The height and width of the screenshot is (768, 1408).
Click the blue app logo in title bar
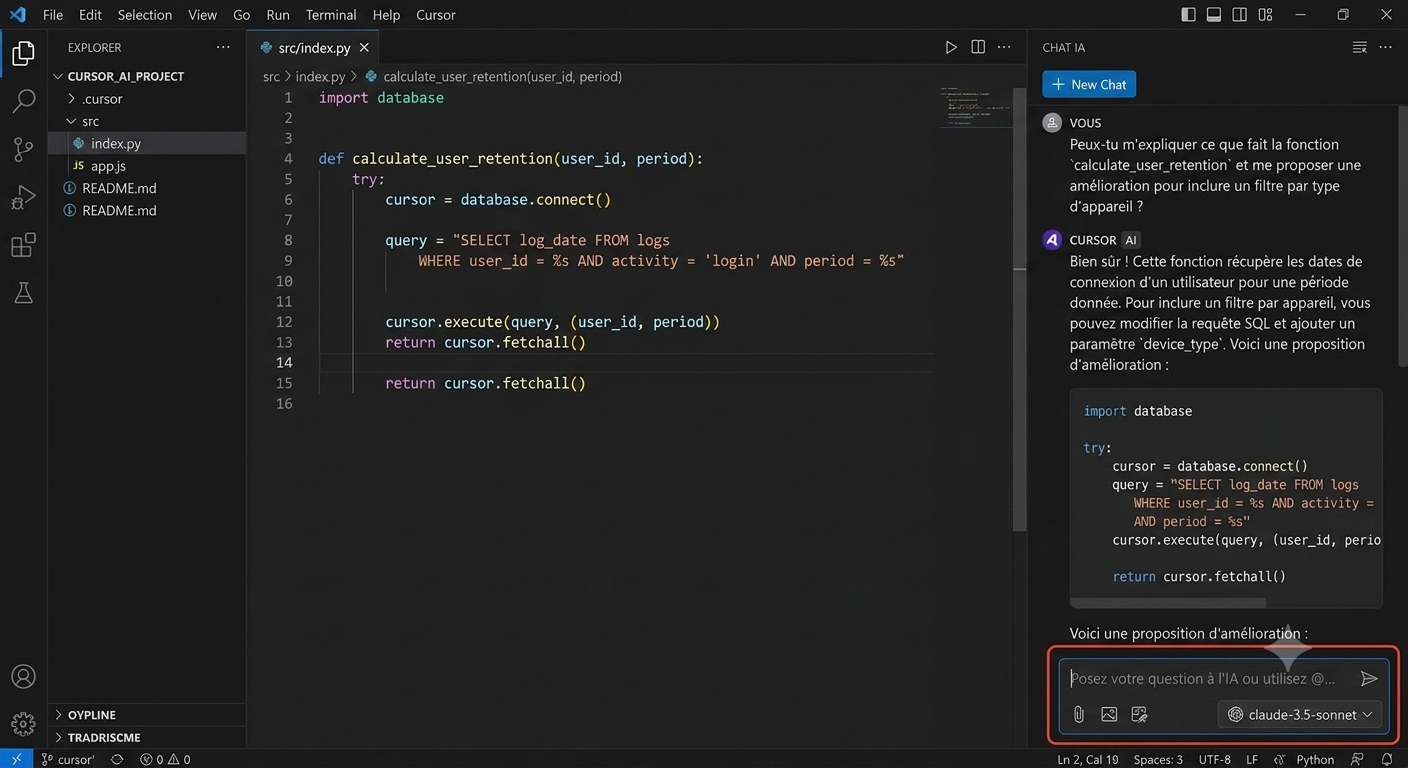click(x=17, y=15)
